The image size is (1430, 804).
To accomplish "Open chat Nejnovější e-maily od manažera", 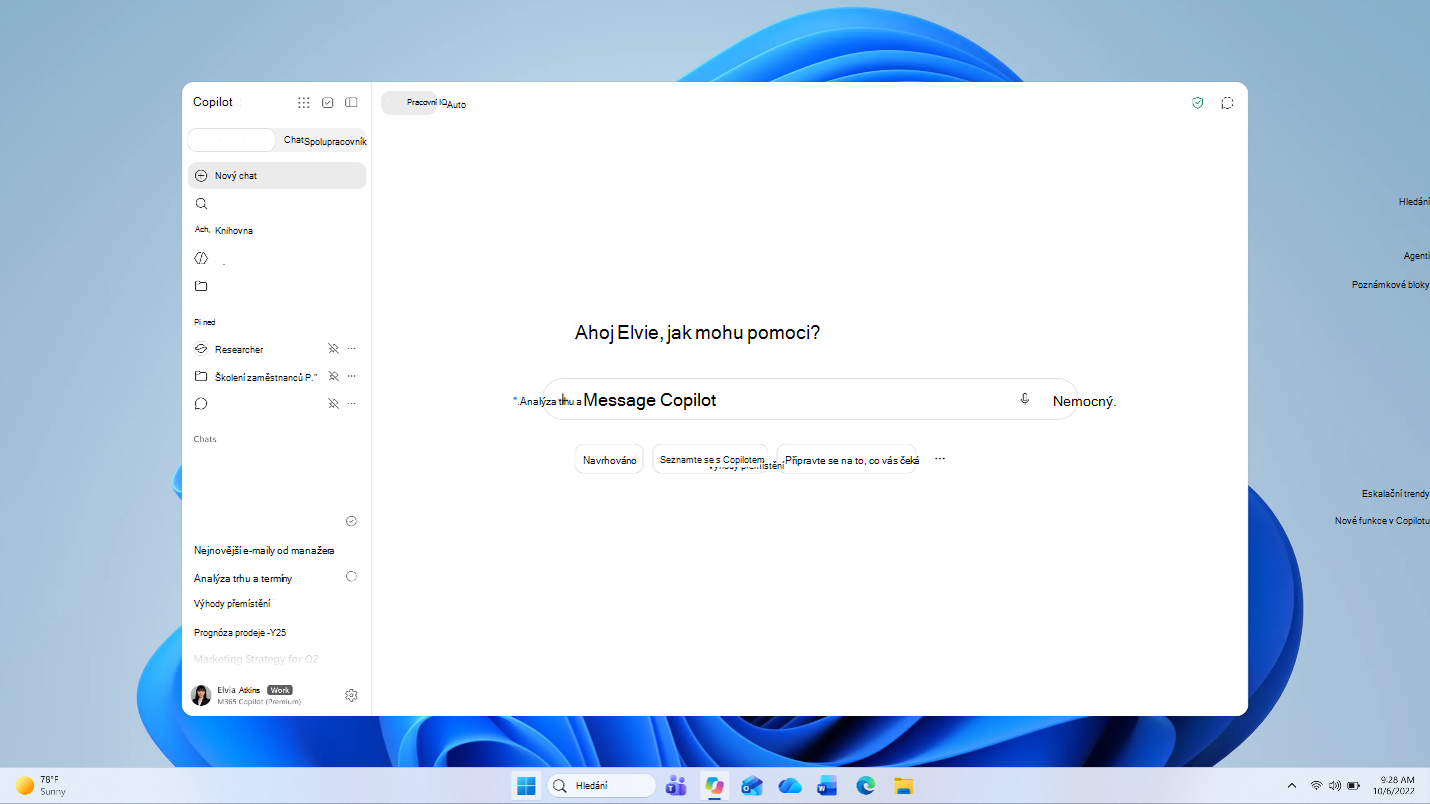I will point(264,551).
